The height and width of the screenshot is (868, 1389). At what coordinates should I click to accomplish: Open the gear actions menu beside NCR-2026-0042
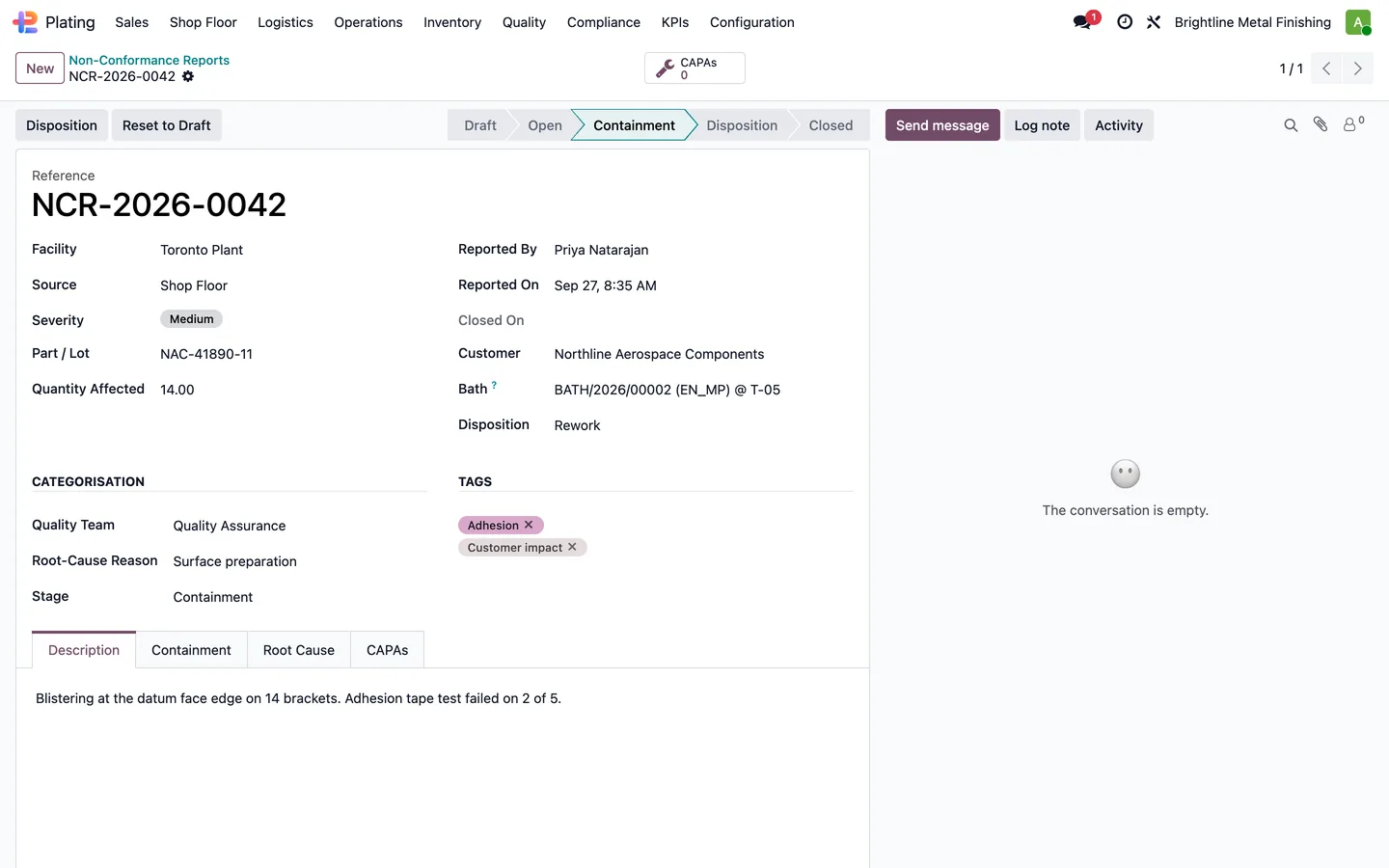click(188, 76)
